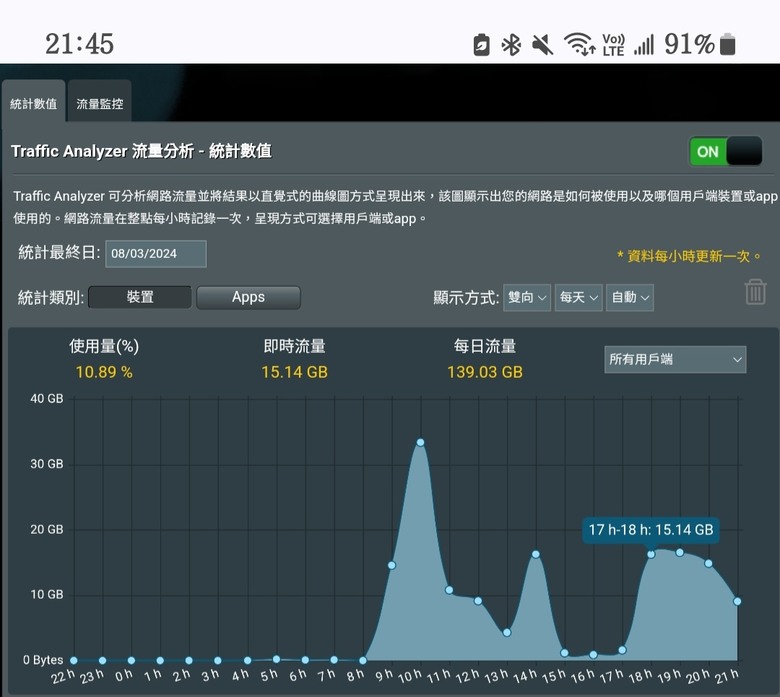This screenshot has height=697, width=780.
Task: Tap the Wi-Fi status icon
Action: [580, 44]
